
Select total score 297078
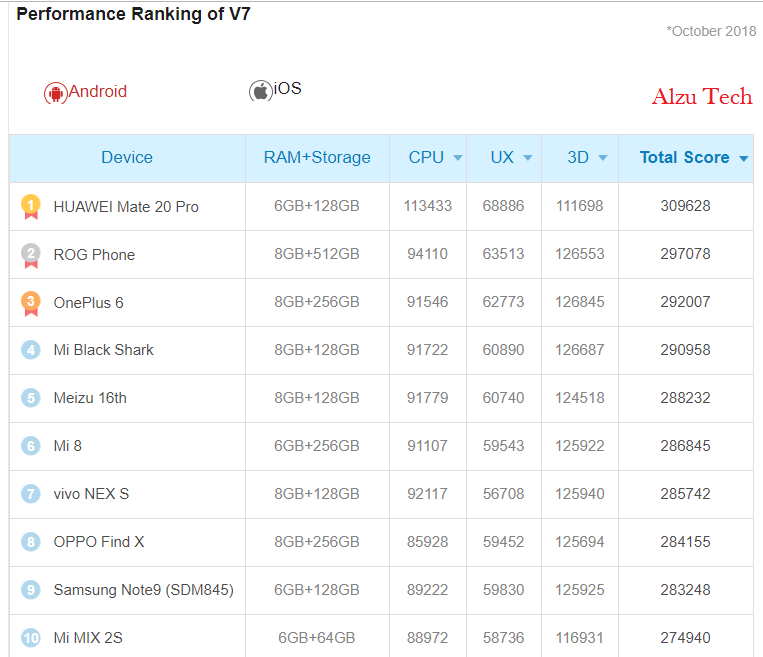685,254
